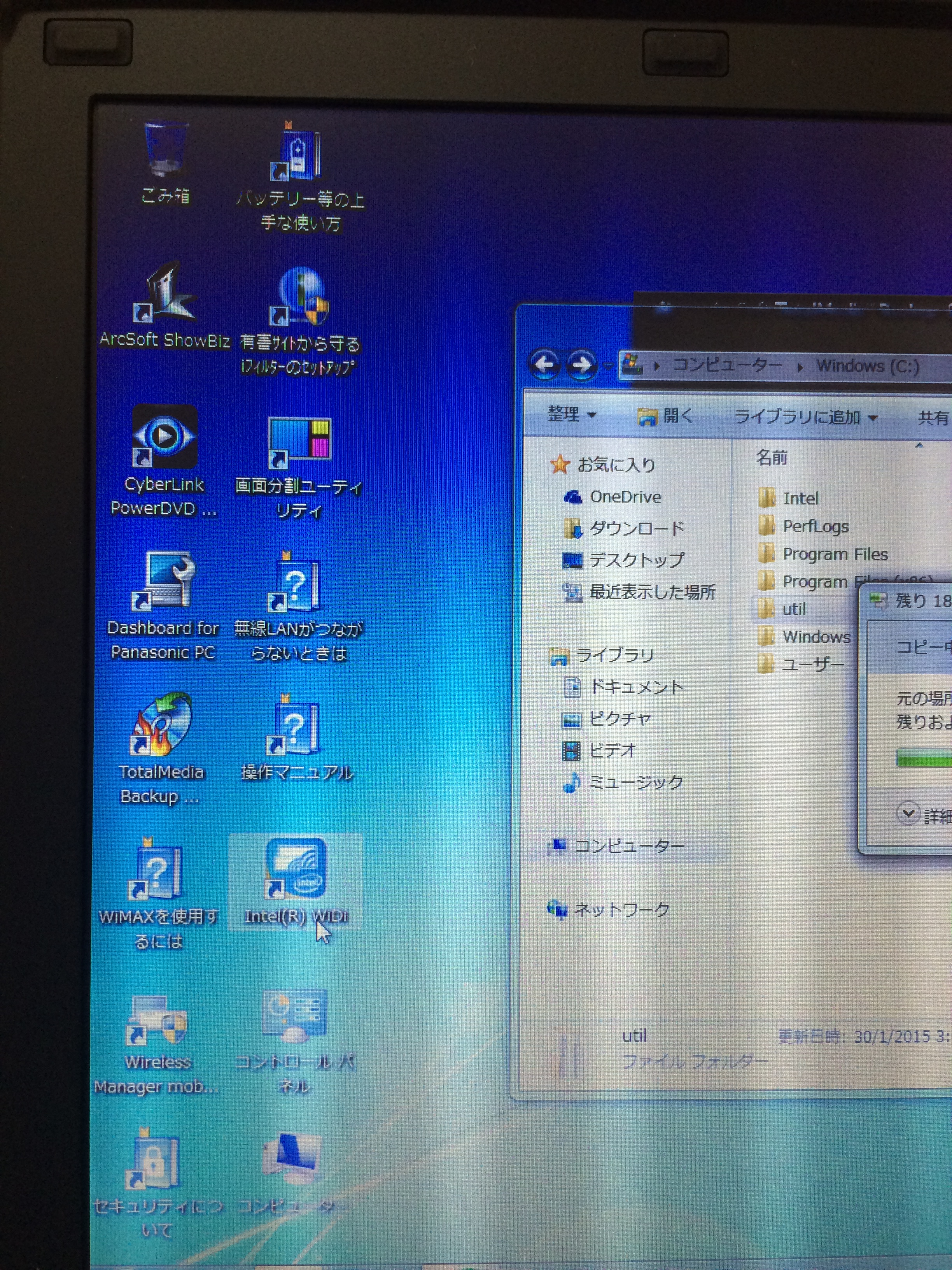Open 画面分割ユーティリティ shortcut
This screenshot has width=952, height=1270.
click(x=298, y=468)
